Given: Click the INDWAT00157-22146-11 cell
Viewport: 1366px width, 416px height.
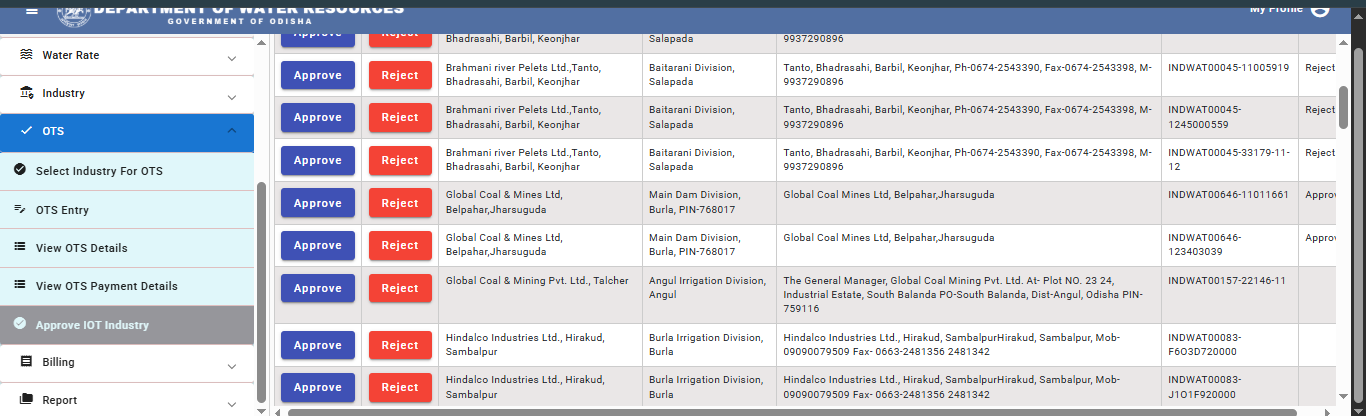Looking at the screenshot, I should (x=1229, y=295).
